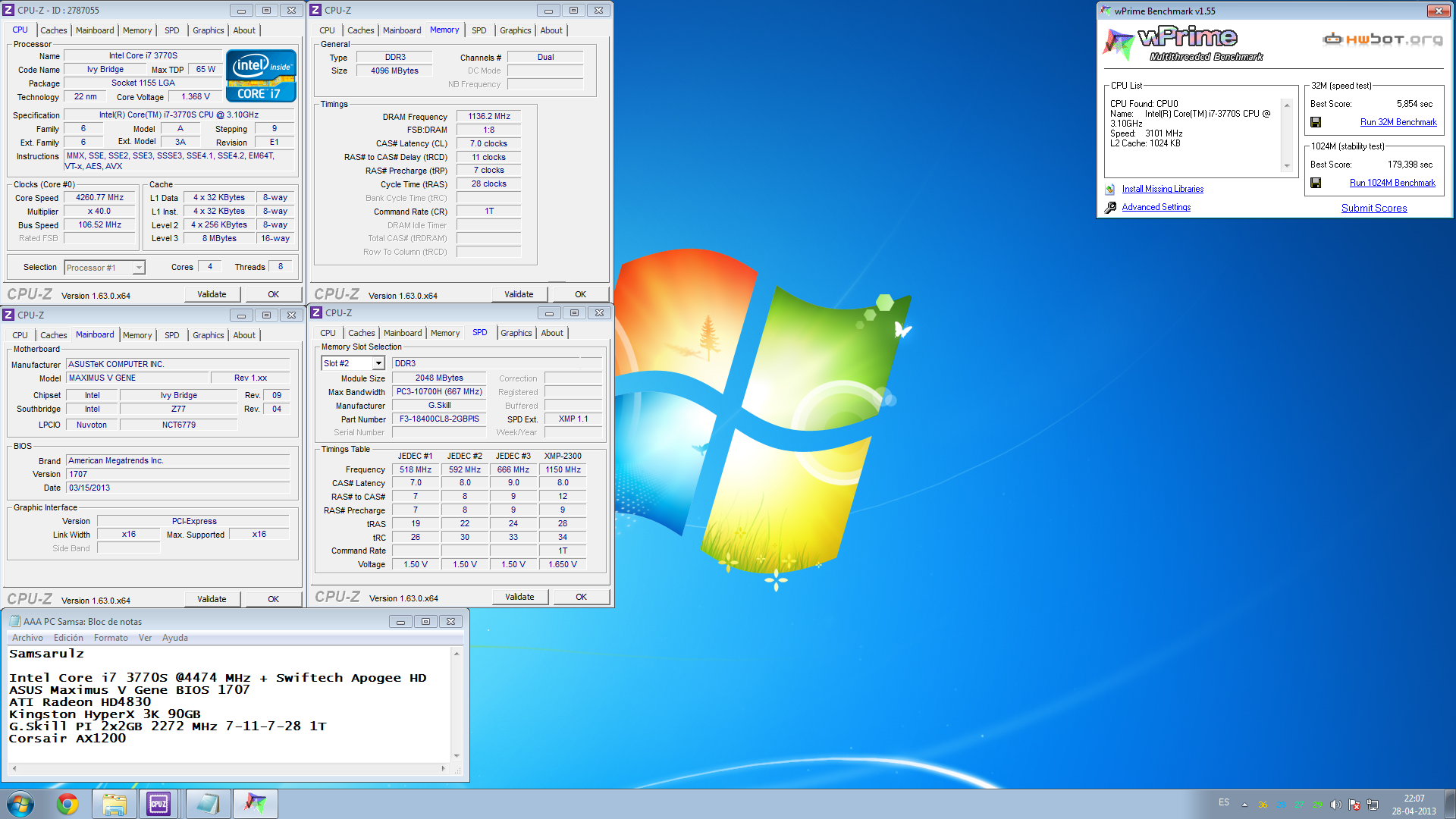Open the Formato menu in Notepad
This screenshot has height=819, width=1456.
(x=111, y=638)
